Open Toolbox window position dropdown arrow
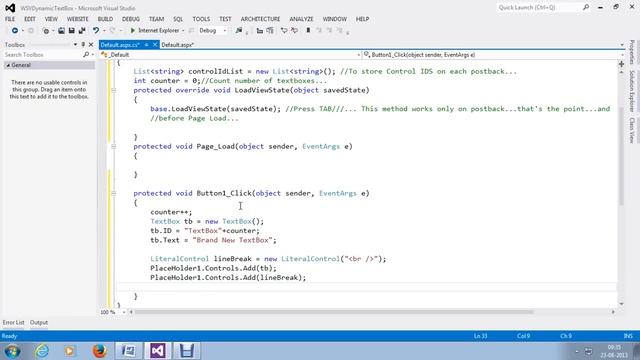Viewport: 640px width, 360px height. click(x=76, y=44)
